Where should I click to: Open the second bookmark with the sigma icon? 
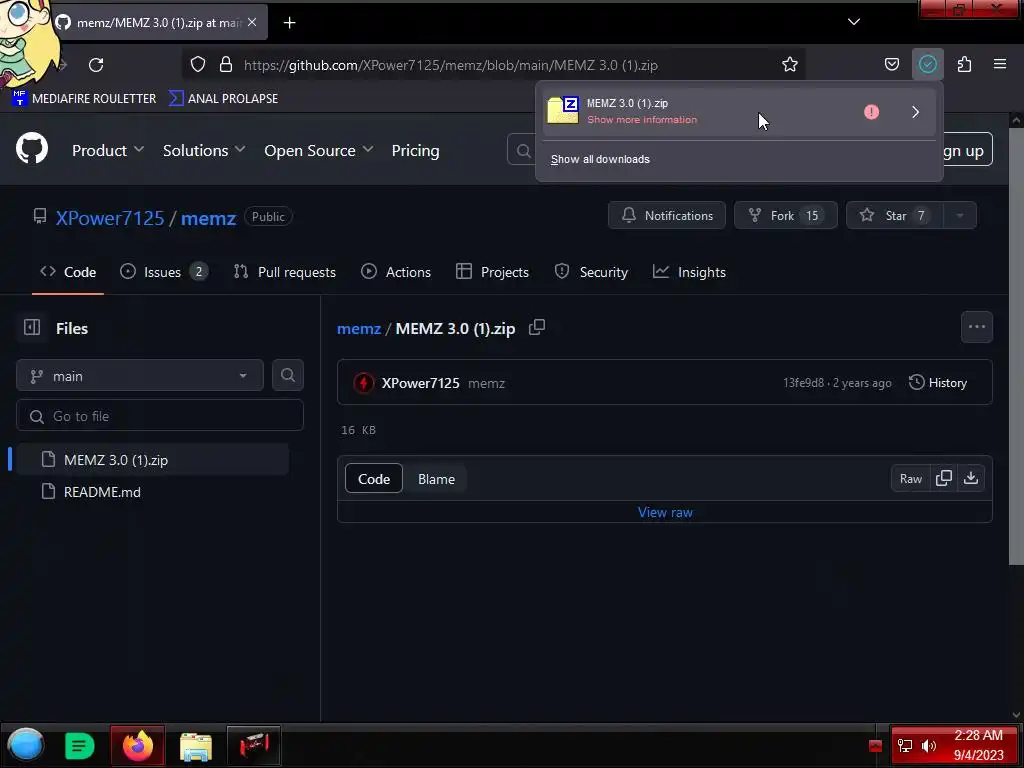click(223, 99)
